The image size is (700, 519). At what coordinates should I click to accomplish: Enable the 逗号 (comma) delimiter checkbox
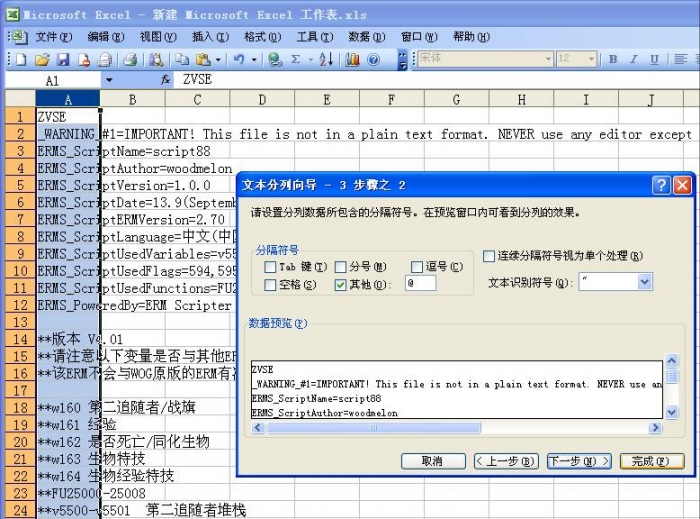[x=417, y=267]
